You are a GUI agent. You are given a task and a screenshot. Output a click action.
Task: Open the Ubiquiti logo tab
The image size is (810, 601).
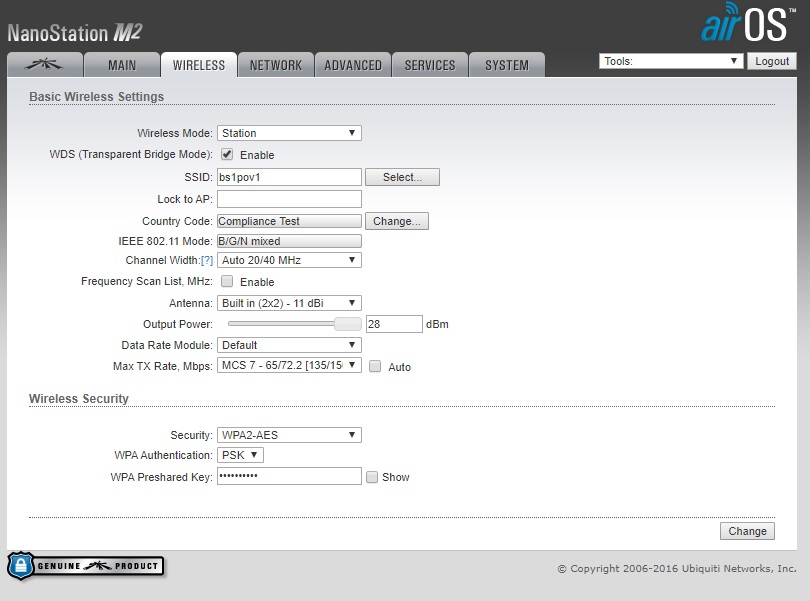[44, 65]
